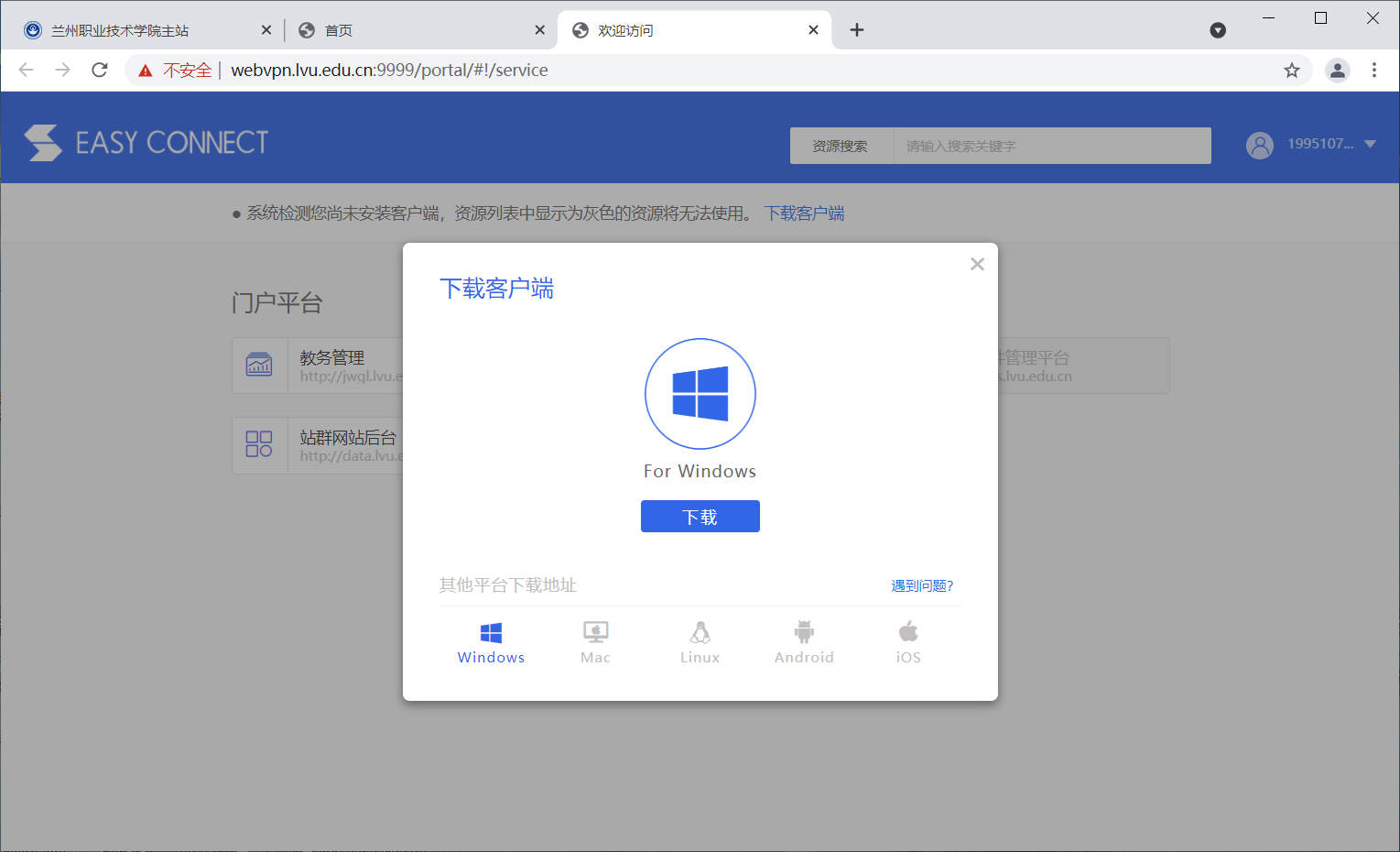Open the Chrome three-dot menu
This screenshot has height=852, width=1400.
(x=1374, y=71)
